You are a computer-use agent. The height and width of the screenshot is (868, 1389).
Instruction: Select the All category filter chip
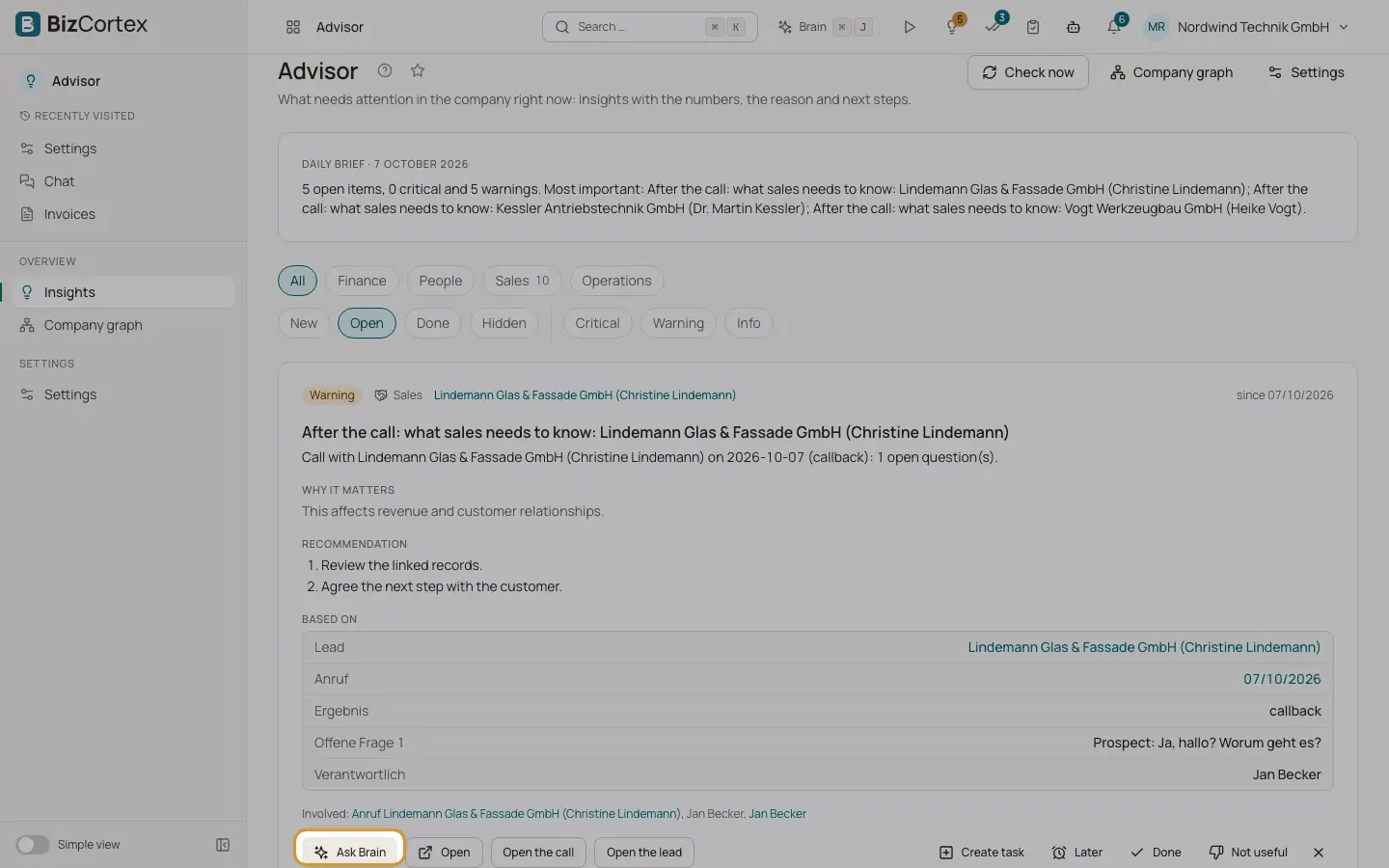(298, 281)
